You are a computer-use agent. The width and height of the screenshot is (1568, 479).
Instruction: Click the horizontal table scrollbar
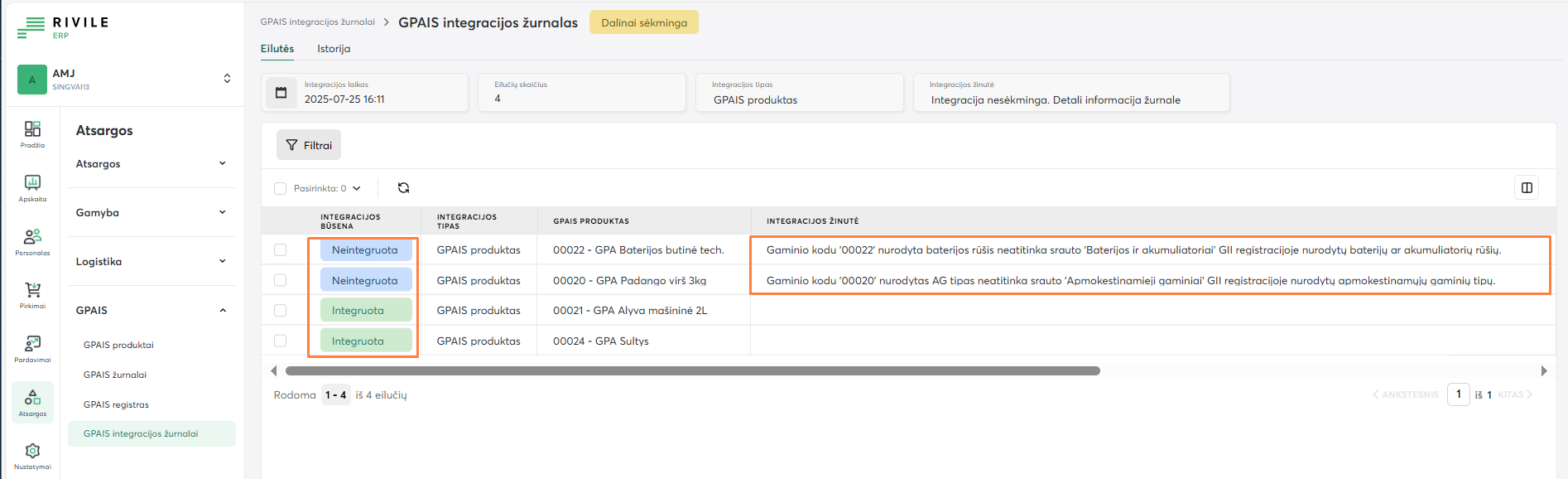692,371
